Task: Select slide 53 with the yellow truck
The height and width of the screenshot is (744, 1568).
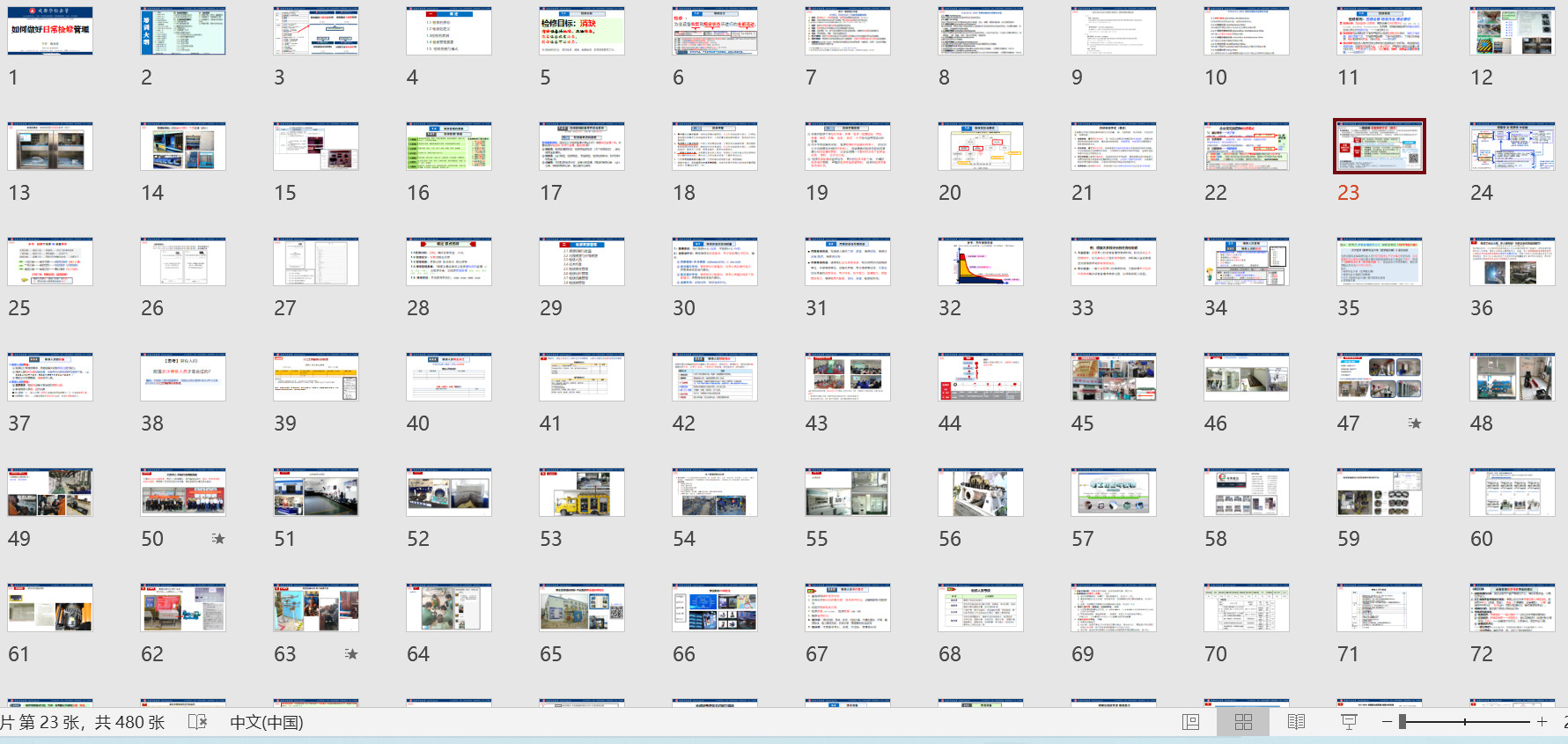Action: coord(581,492)
